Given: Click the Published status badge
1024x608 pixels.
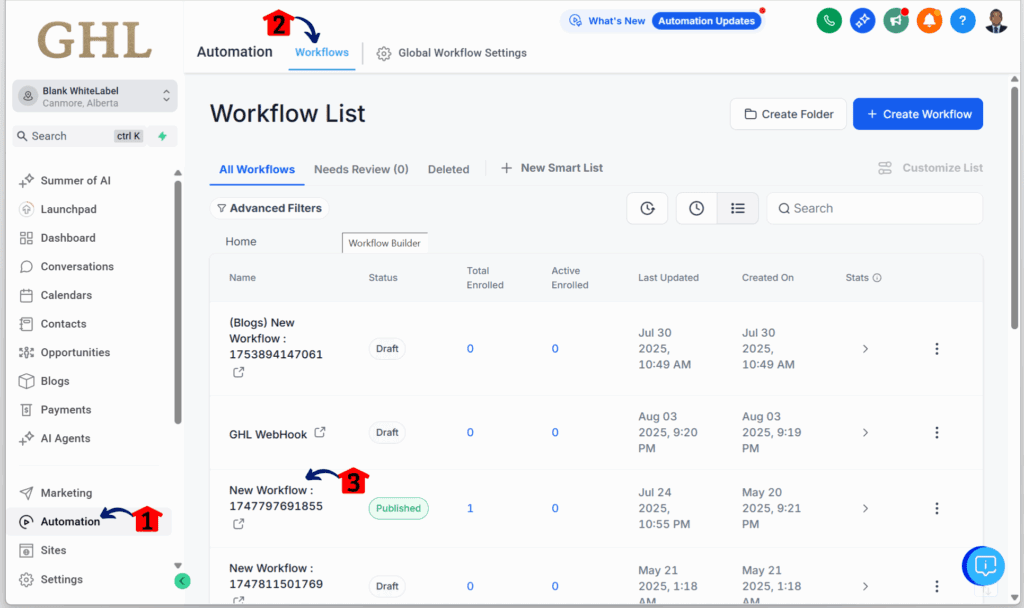Looking at the screenshot, I should (x=398, y=508).
